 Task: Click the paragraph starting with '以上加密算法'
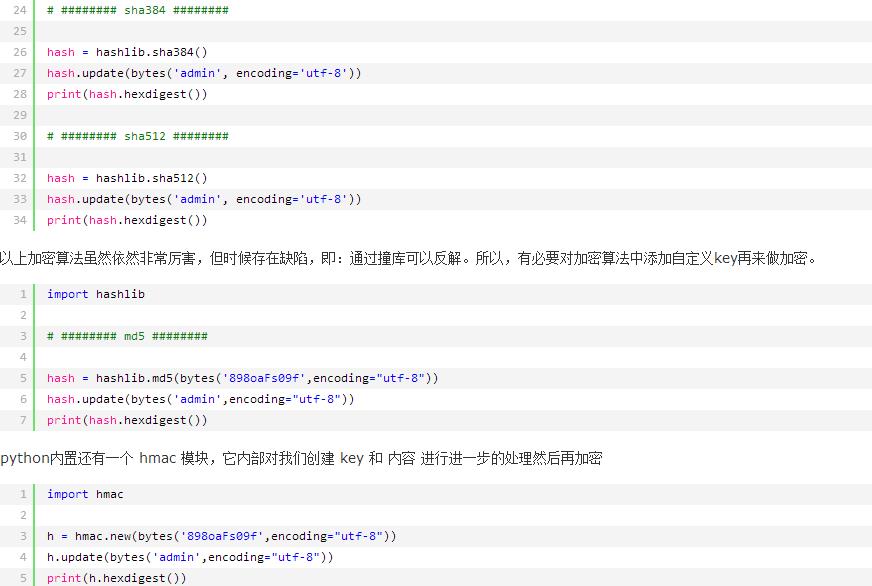[409, 258]
